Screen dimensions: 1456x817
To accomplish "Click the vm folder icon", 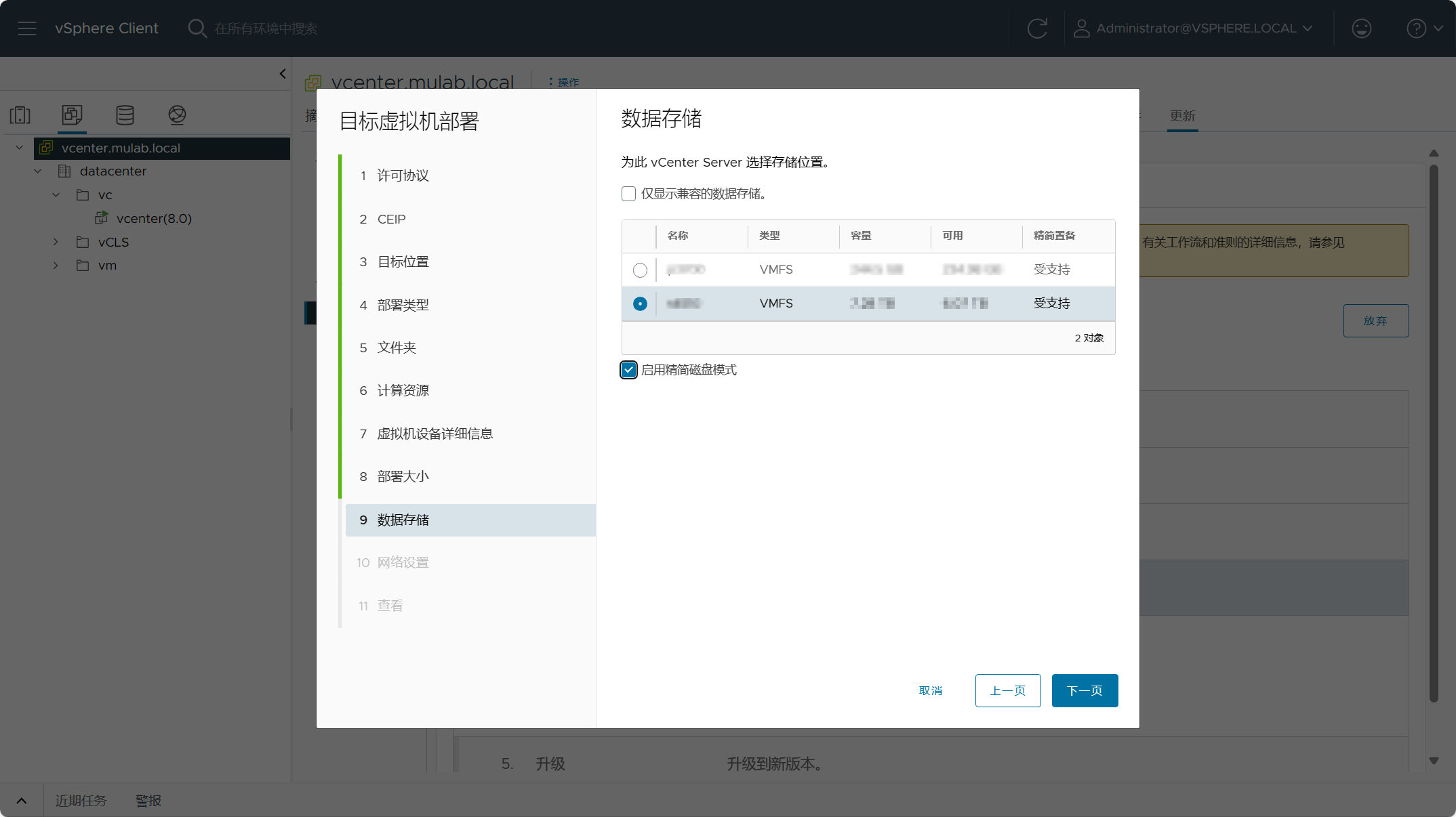I will [x=83, y=266].
